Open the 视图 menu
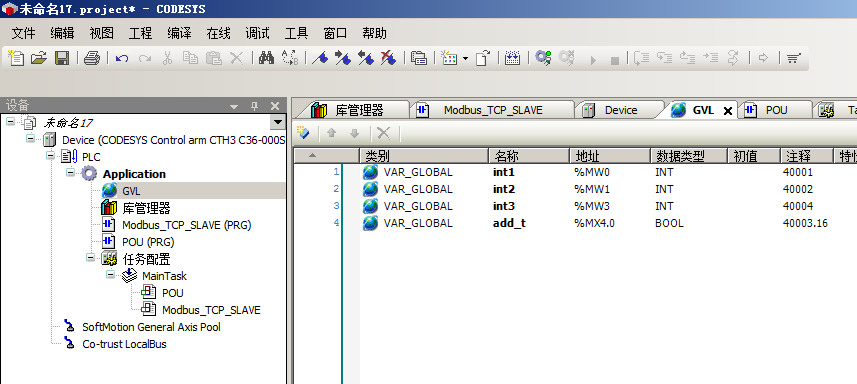This screenshot has width=857, height=384. pyautogui.click(x=102, y=33)
